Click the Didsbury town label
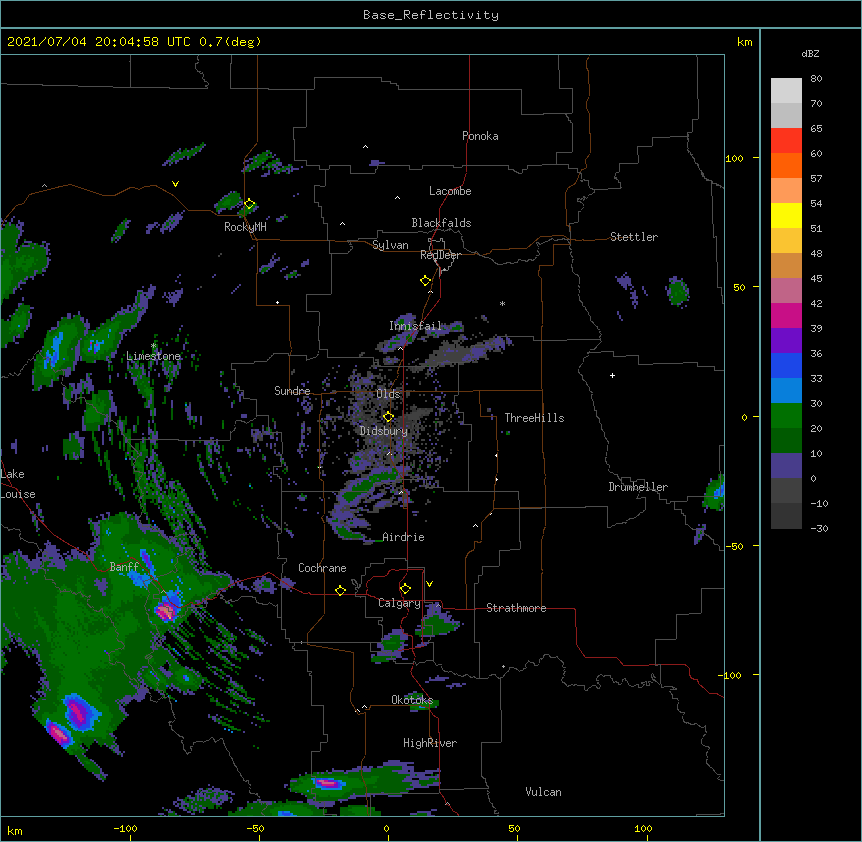 tap(384, 431)
